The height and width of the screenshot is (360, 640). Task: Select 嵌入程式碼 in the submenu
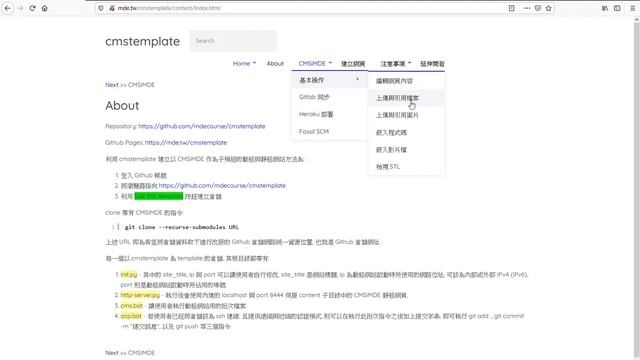coord(407,133)
